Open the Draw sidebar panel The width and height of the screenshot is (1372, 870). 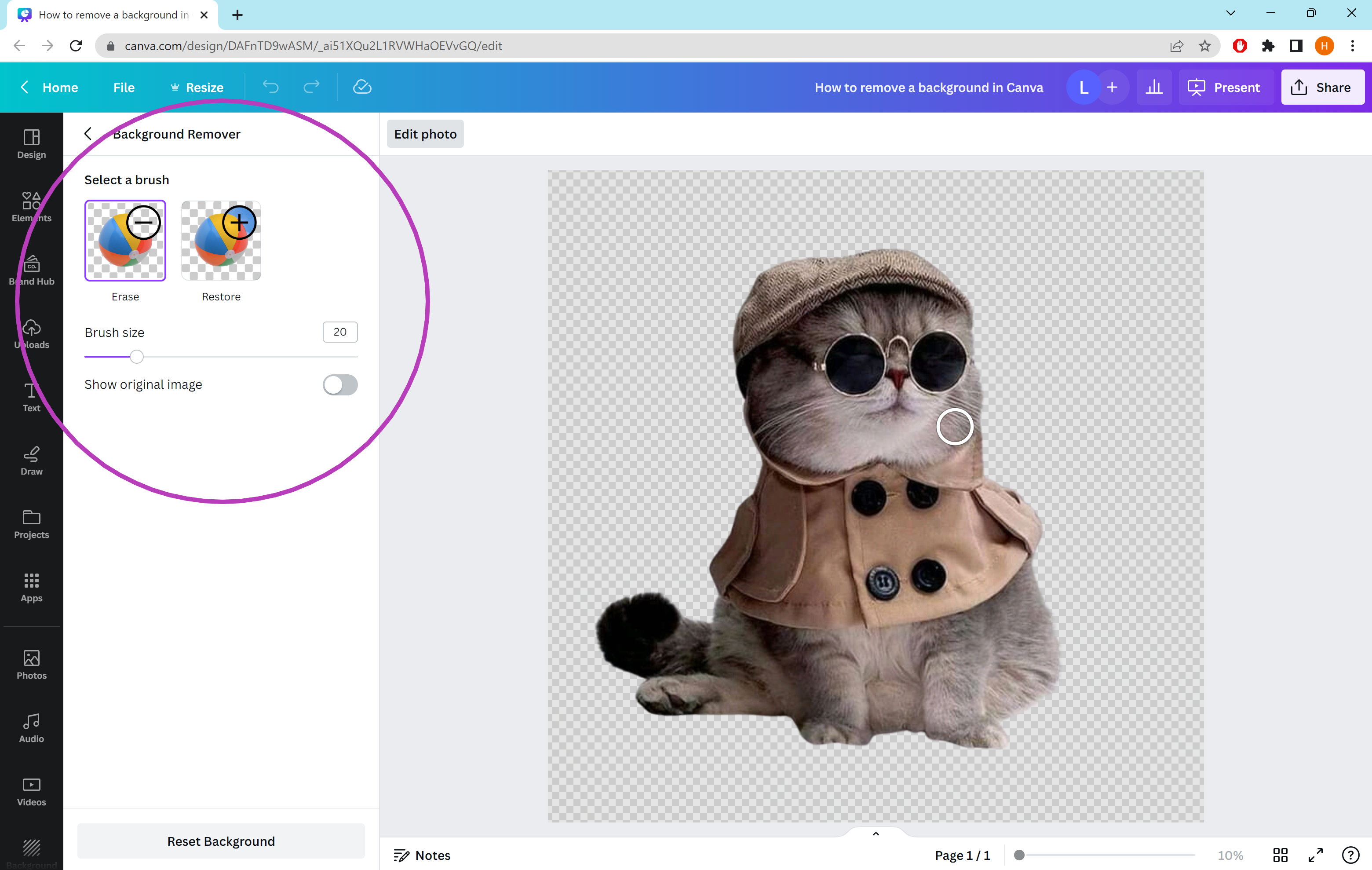(31, 461)
